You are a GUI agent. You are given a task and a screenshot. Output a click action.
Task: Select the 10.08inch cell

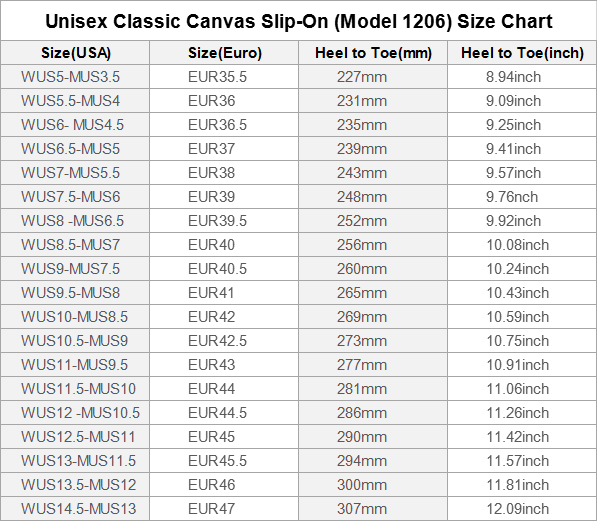[522, 245]
